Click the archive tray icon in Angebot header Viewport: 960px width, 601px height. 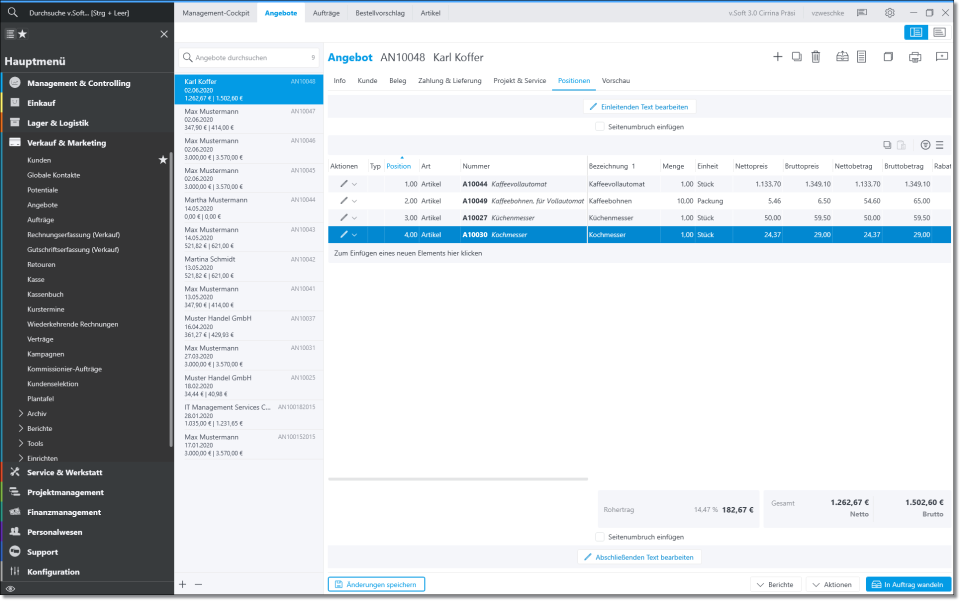click(842, 57)
